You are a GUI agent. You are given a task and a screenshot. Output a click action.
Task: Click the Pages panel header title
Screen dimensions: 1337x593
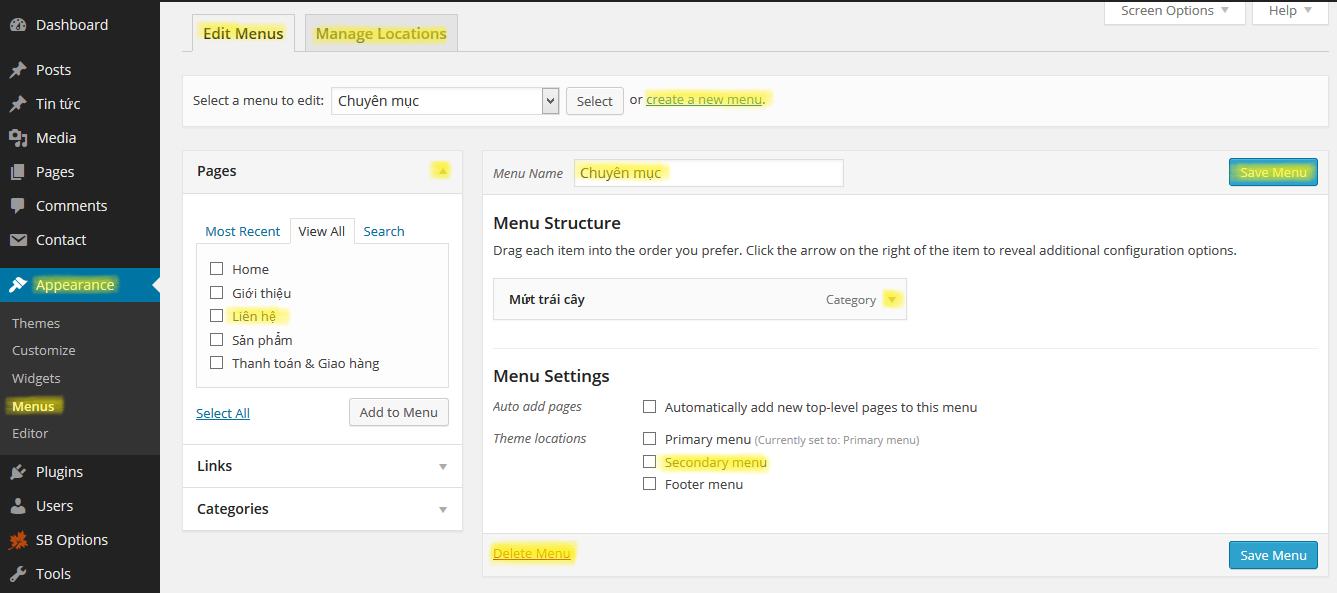click(217, 171)
